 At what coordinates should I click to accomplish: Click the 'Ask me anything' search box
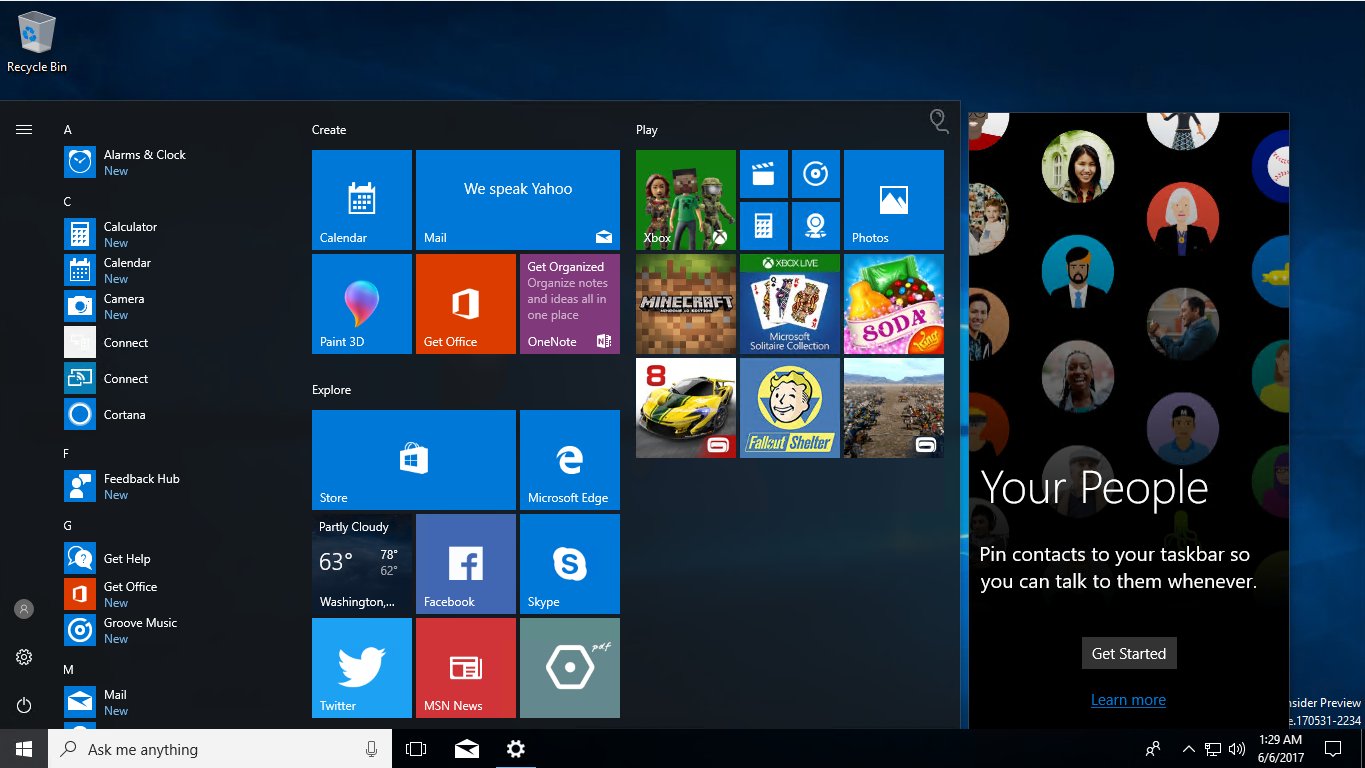[220, 748]
